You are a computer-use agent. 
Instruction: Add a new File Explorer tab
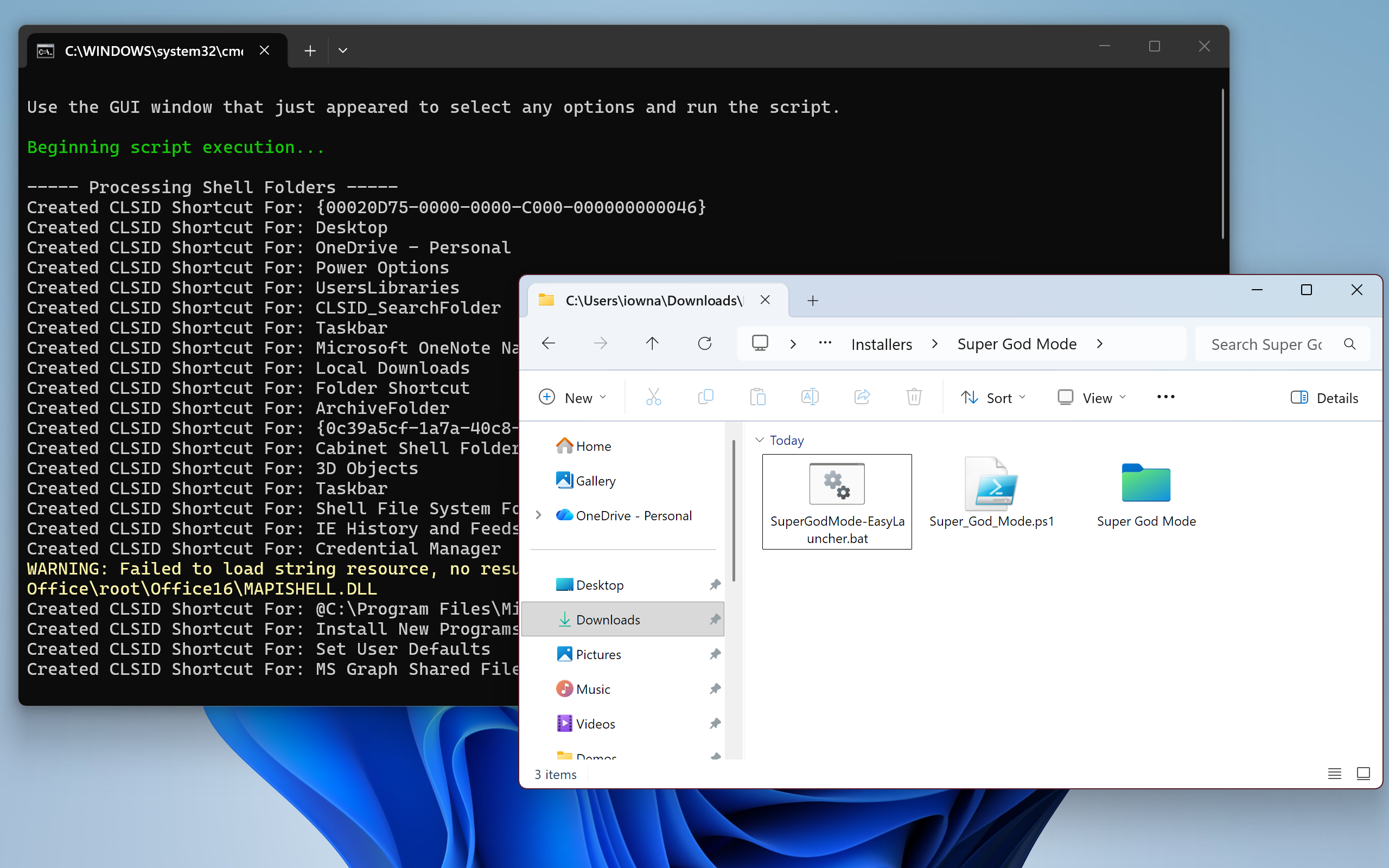point(813,300)
